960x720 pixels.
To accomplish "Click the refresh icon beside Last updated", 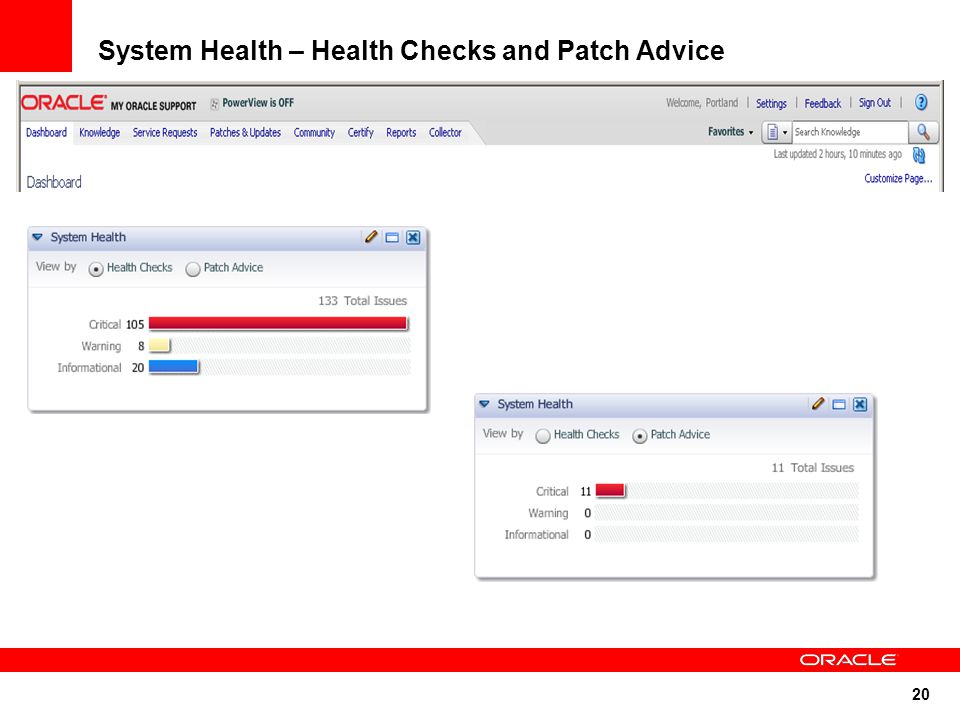I will tap(918, 155).
